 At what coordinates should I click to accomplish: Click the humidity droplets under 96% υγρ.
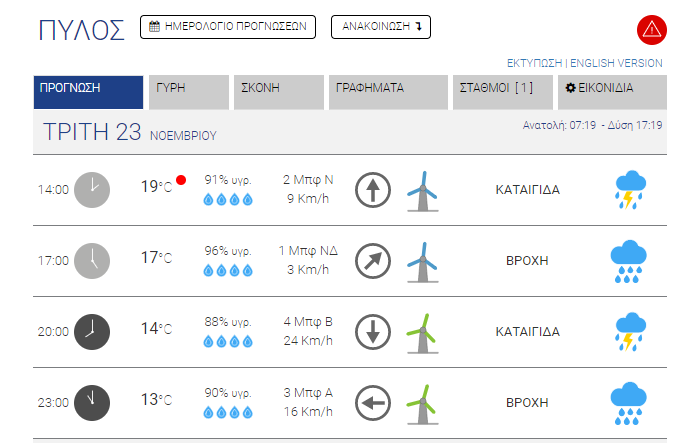coord(228,271)
